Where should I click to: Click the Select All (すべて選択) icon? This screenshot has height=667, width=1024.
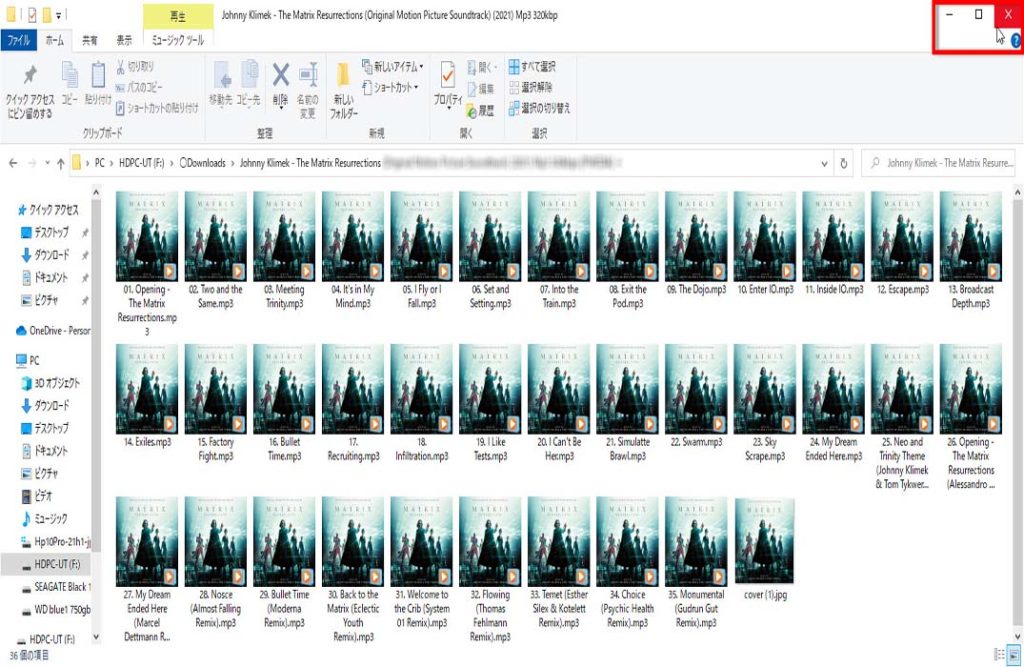pos(514,66)
